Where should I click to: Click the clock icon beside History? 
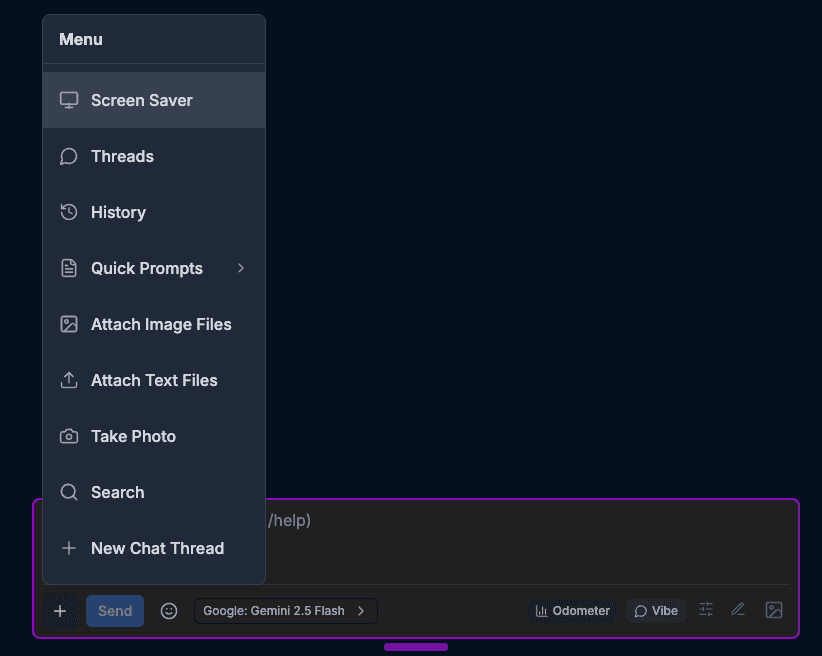pos(69,212)
